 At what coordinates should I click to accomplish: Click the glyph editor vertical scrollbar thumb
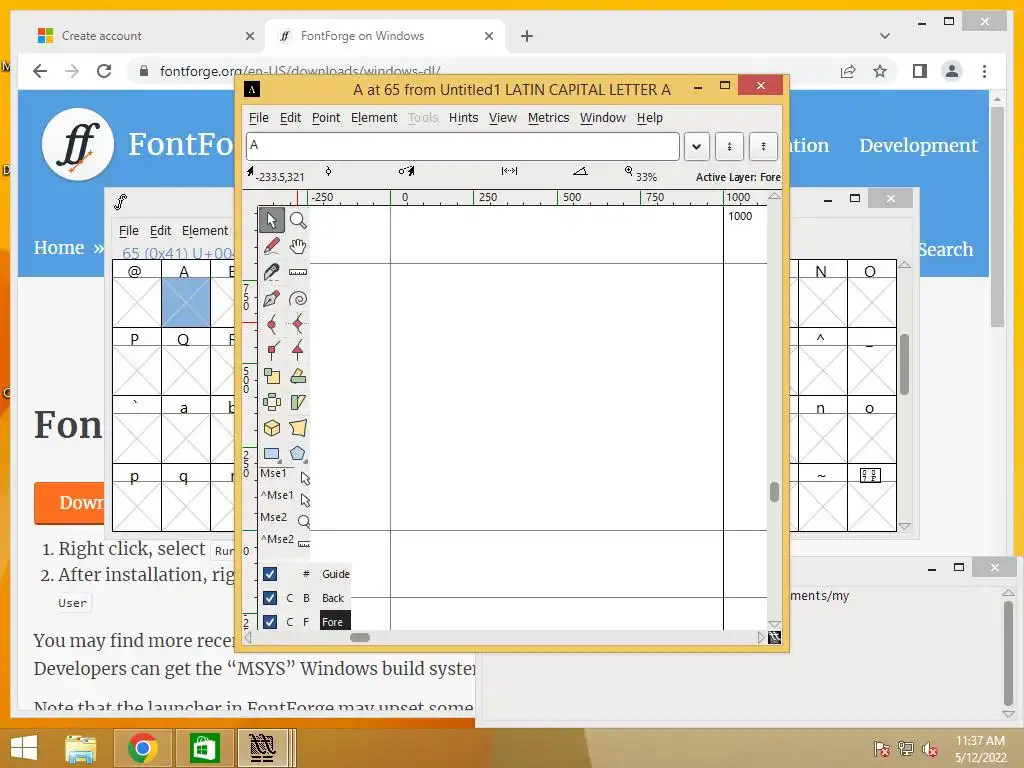(x=775, y=492)
